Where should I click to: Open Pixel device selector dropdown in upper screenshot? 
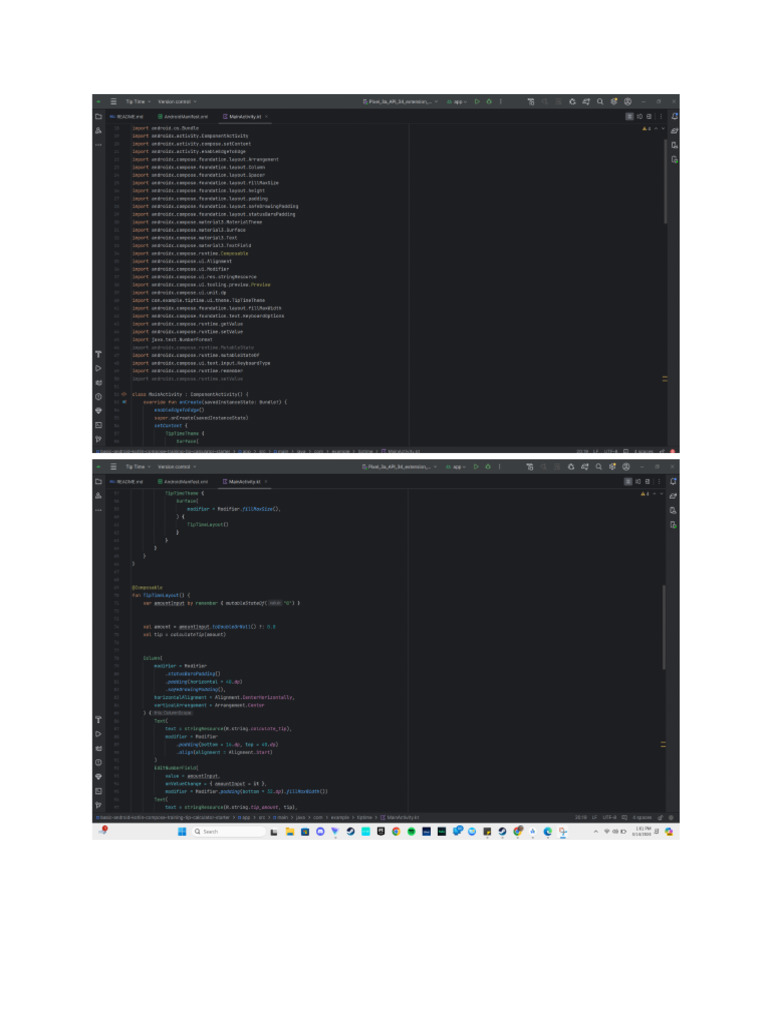tap(400, 101)
